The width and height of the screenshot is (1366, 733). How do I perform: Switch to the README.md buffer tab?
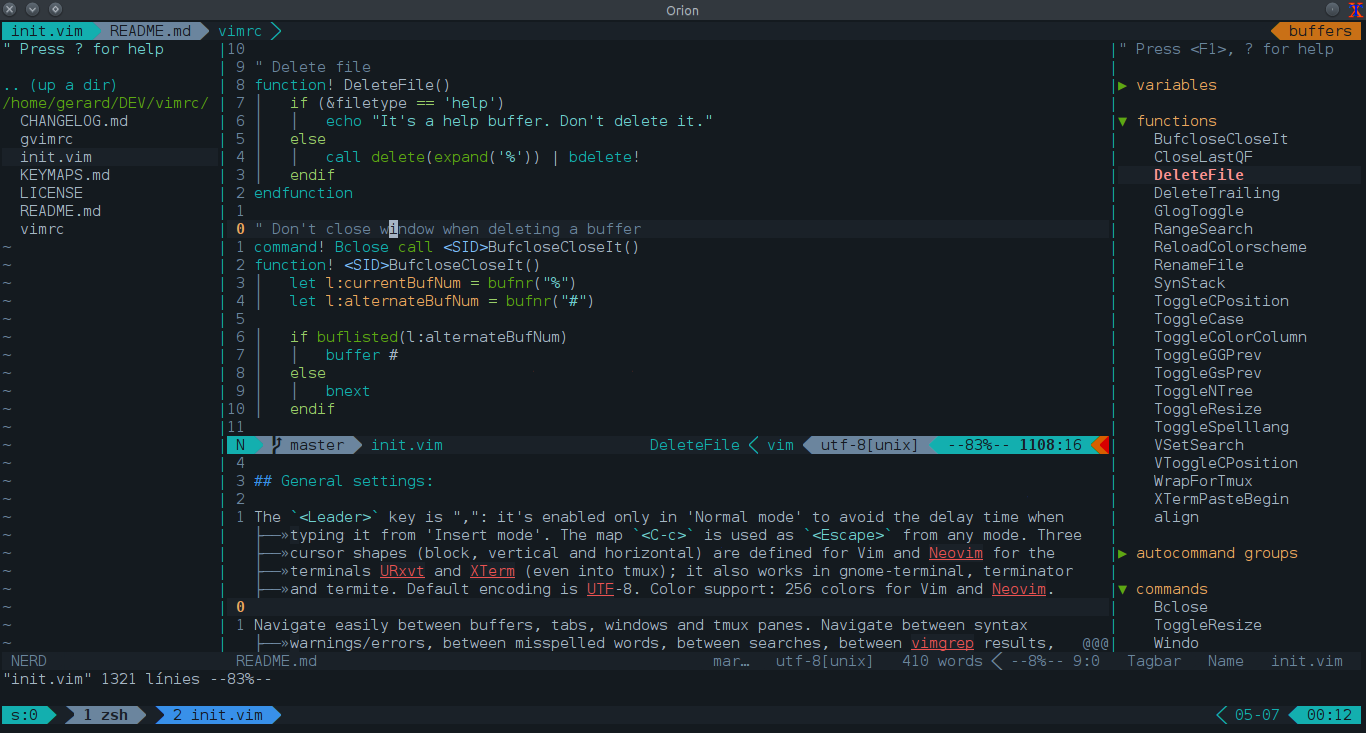pos(150,31)
